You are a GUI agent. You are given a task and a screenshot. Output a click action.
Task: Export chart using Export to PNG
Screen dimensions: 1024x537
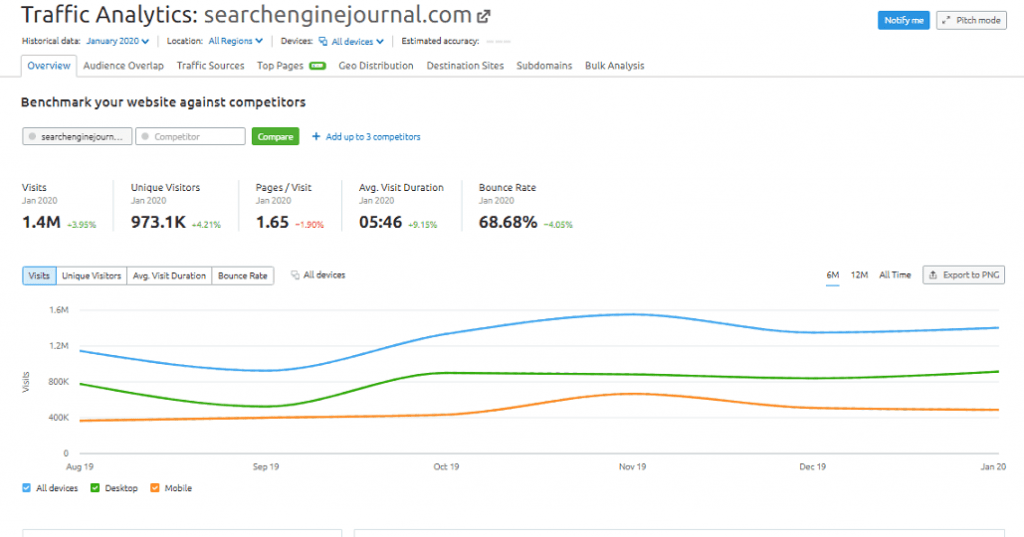tap(964, 275)
